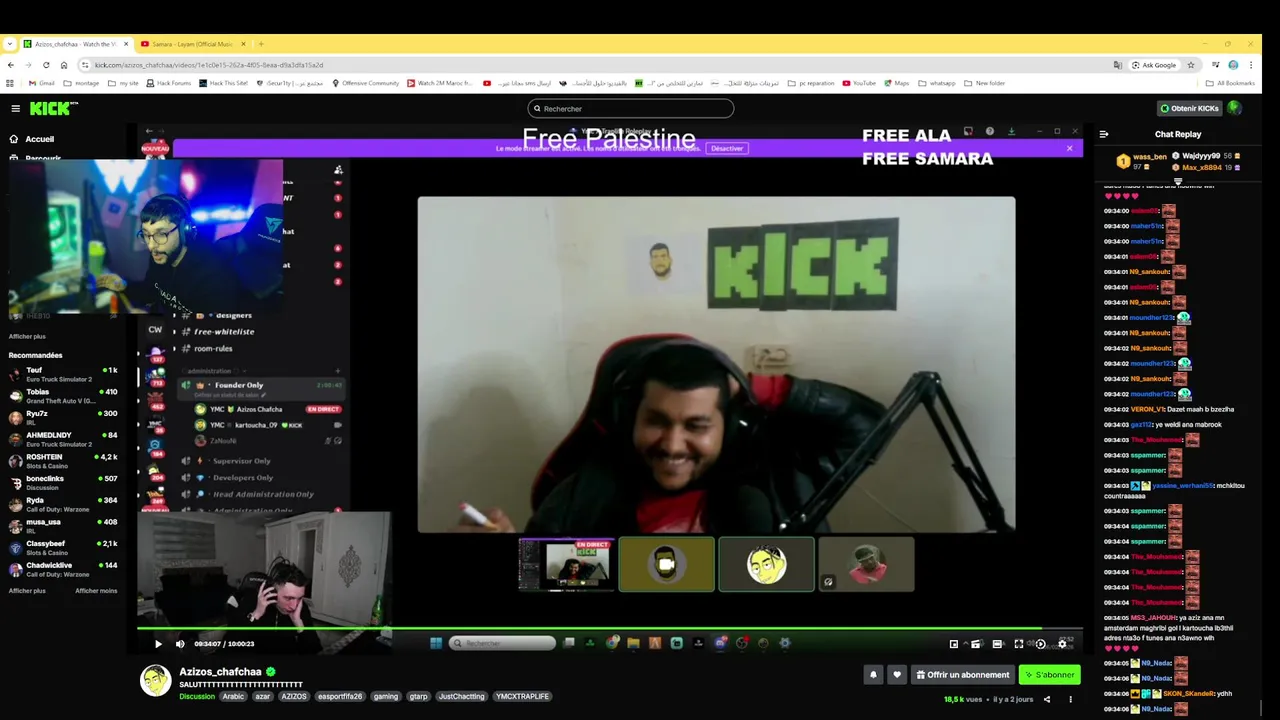The image size is (1280, 720).
Task: Click the easportfifa26 tag
Action: 340,696
